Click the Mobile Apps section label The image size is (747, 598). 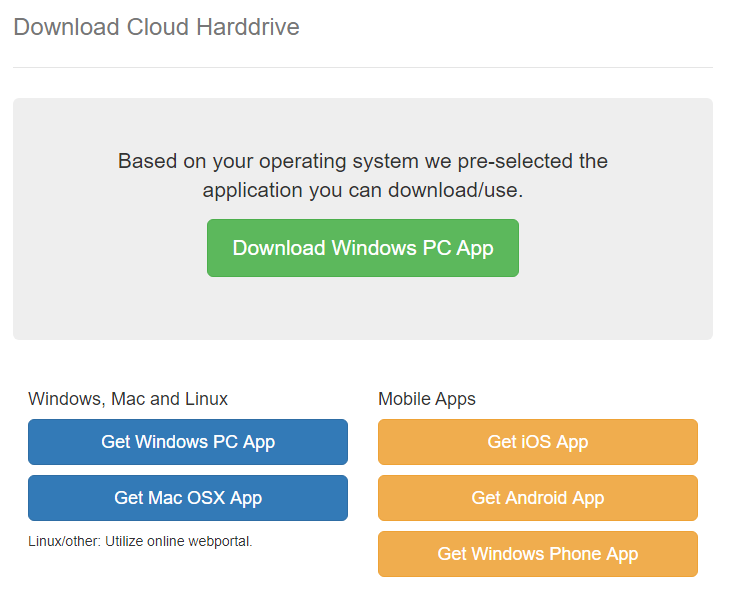tap(427, 399)
